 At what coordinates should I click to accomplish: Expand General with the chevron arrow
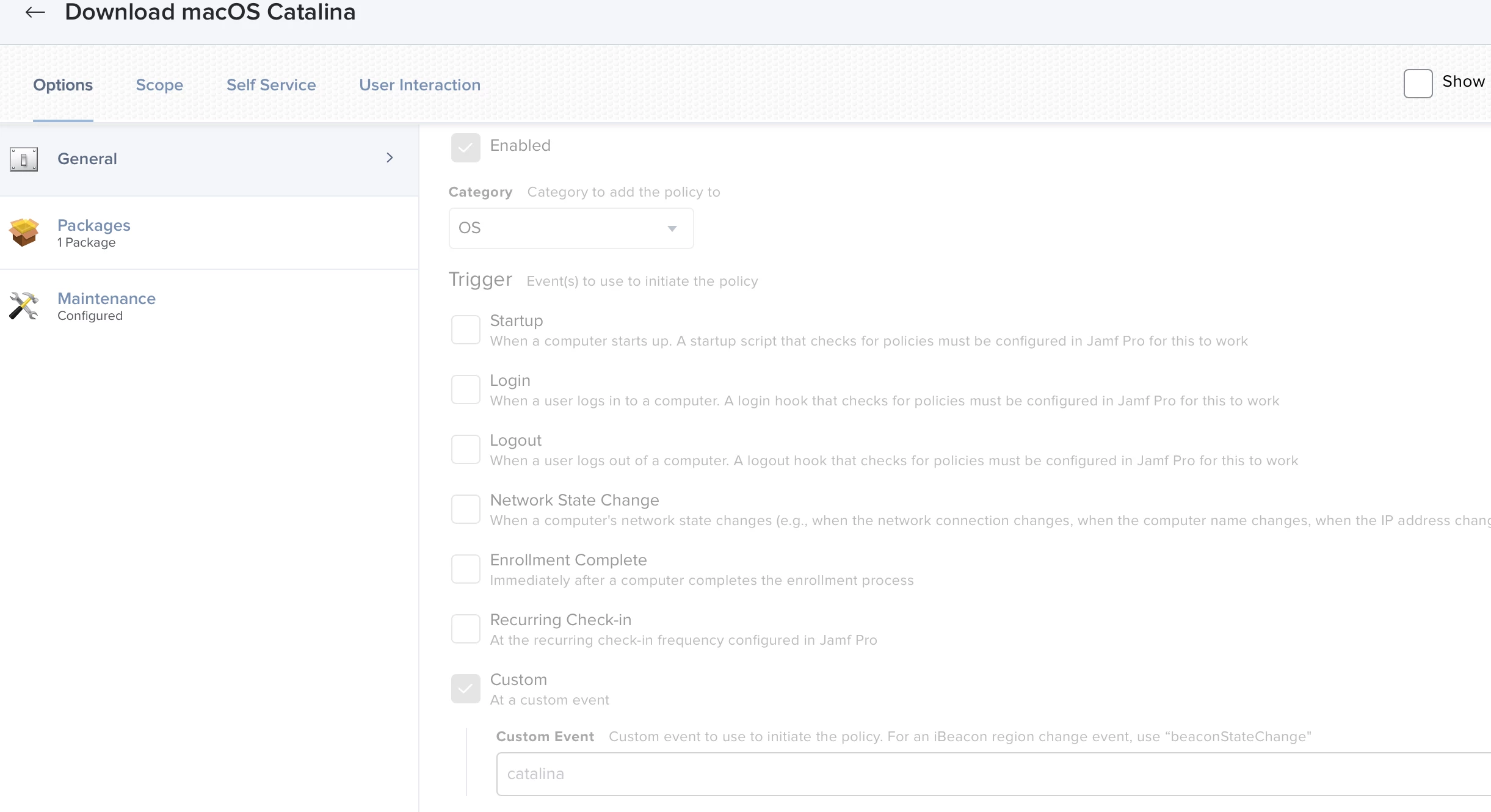tap(390, 158)
